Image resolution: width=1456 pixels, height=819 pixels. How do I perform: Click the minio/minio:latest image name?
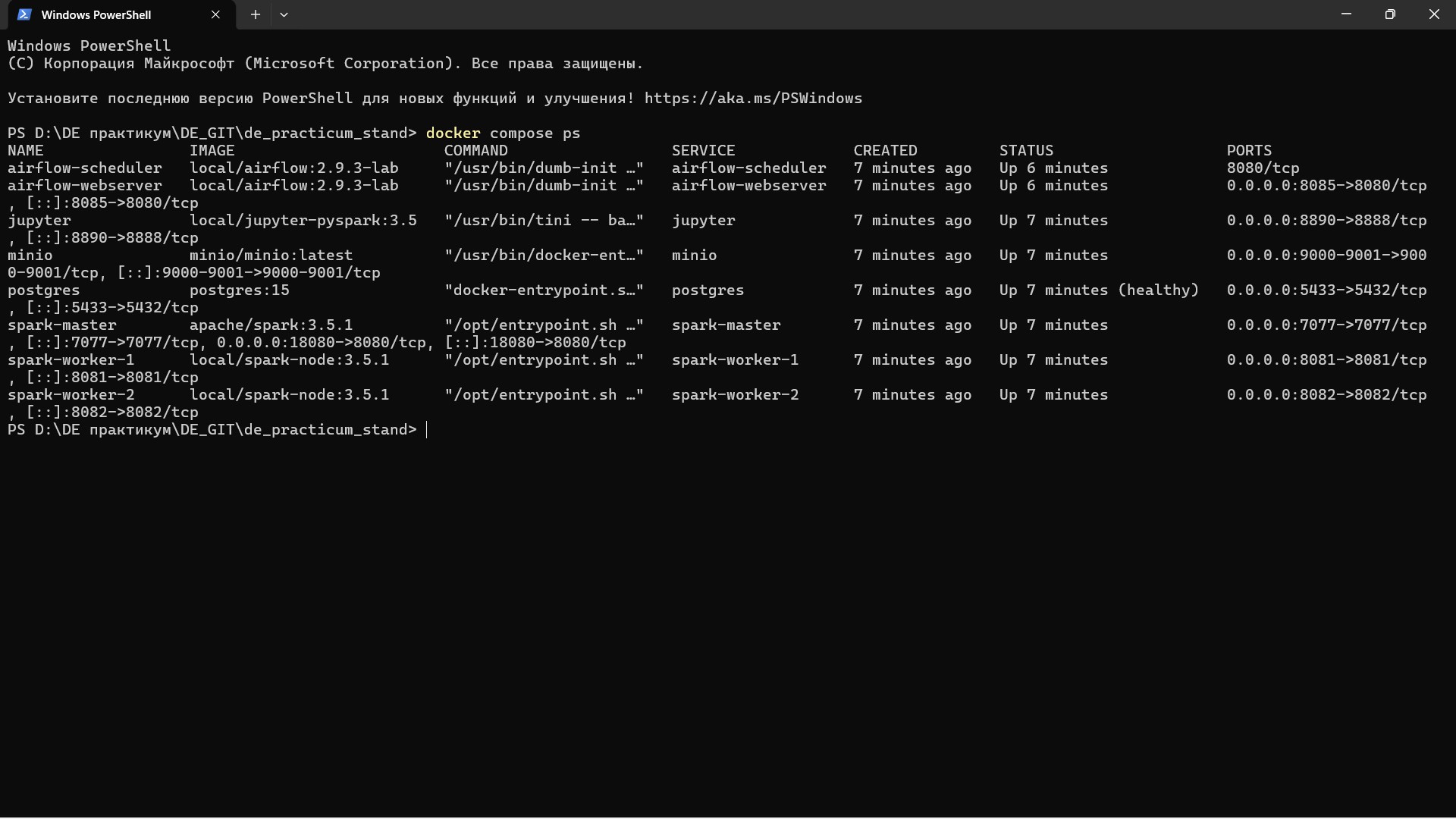271,256
